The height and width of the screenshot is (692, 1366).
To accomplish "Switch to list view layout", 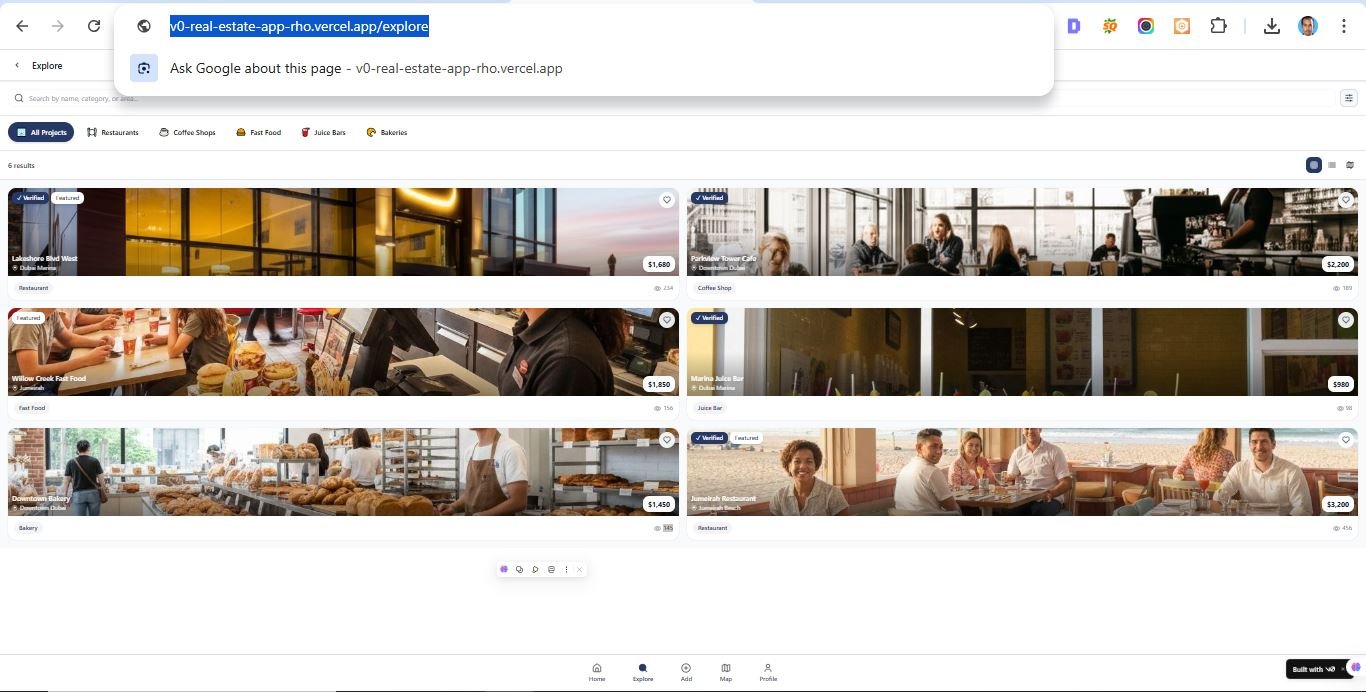I will pos(1332,165).
